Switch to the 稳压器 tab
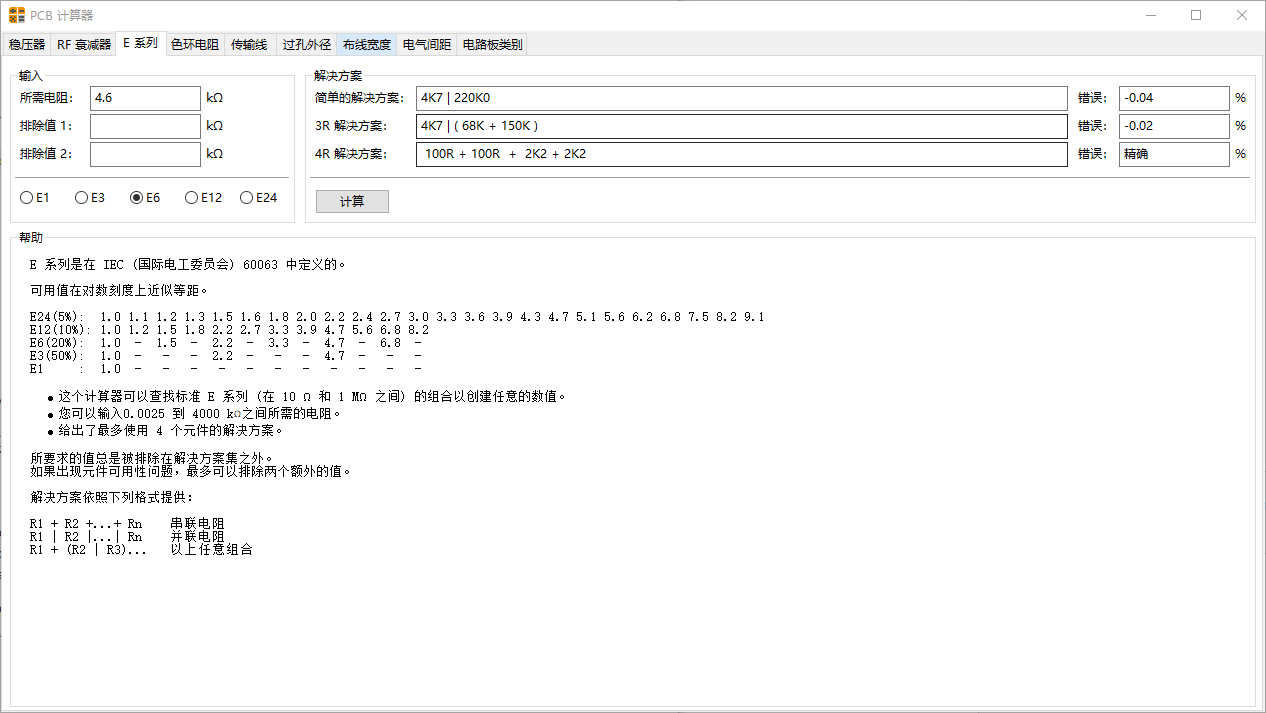Image resolution: width=1266 pixels, height=713 pixels. tap(27, 45)
